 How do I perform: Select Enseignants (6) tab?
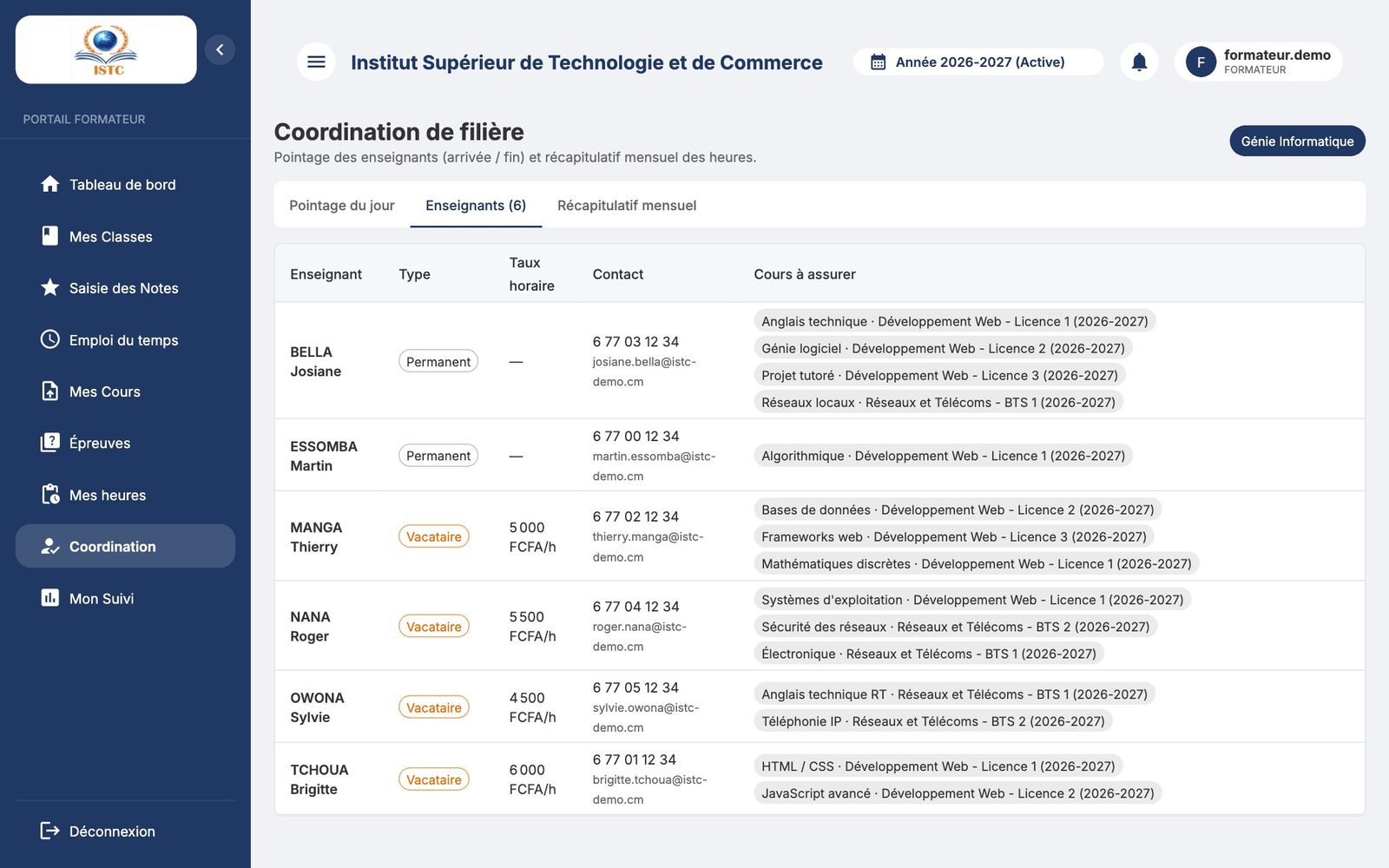point(476,205)
